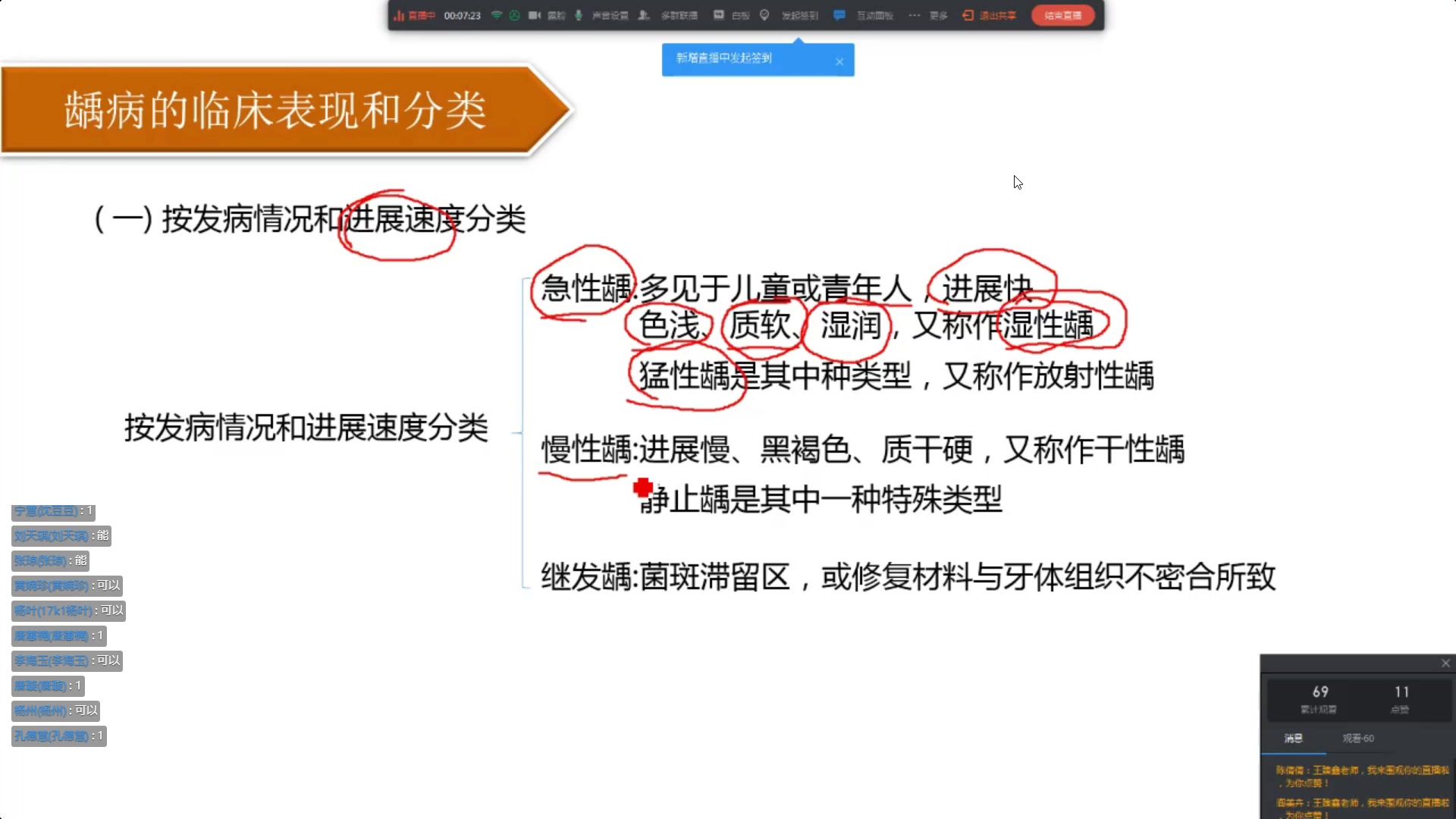Open the 白板 whiteboard tool
Viewport: 1456px width, 819px height.
click(731, 15)
